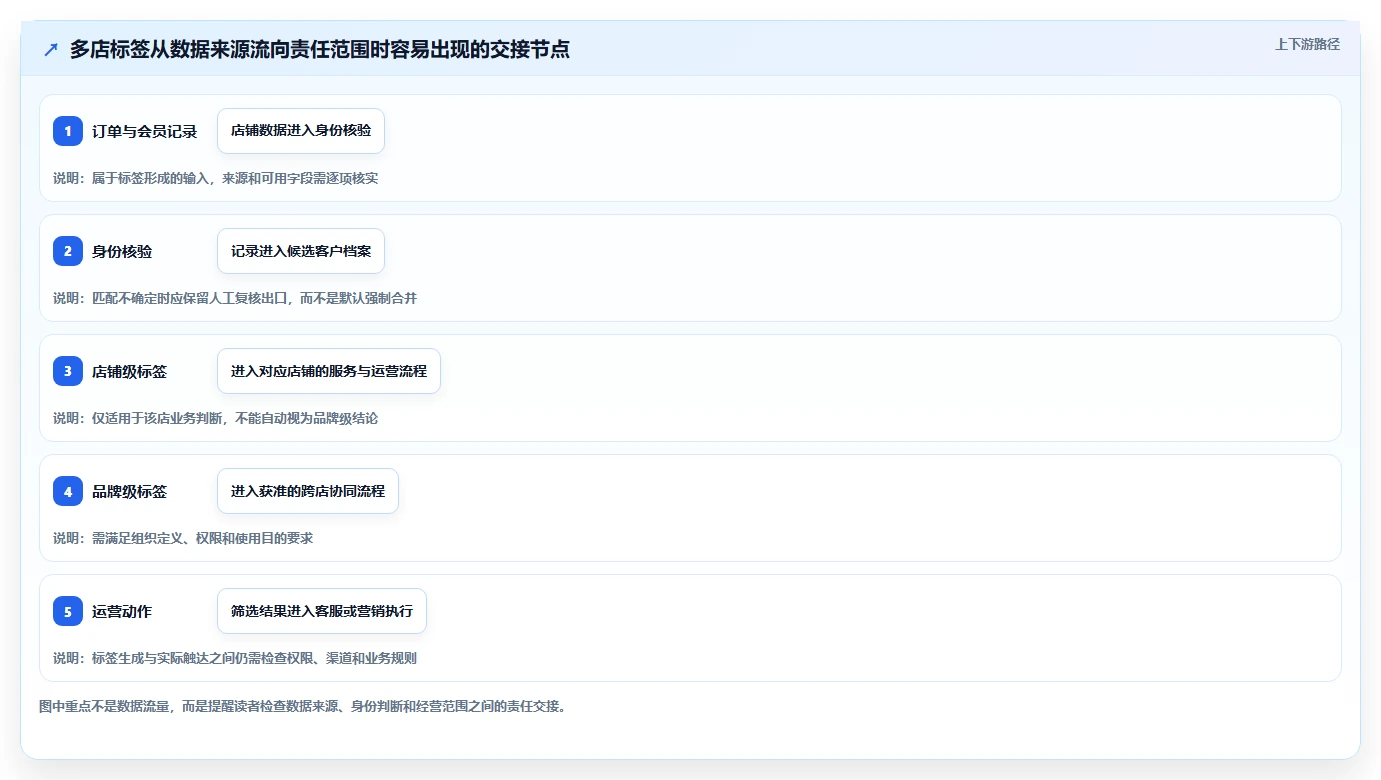Select the 店铺级标签 heading
1381x780 pixels.
tap(129, 371)
